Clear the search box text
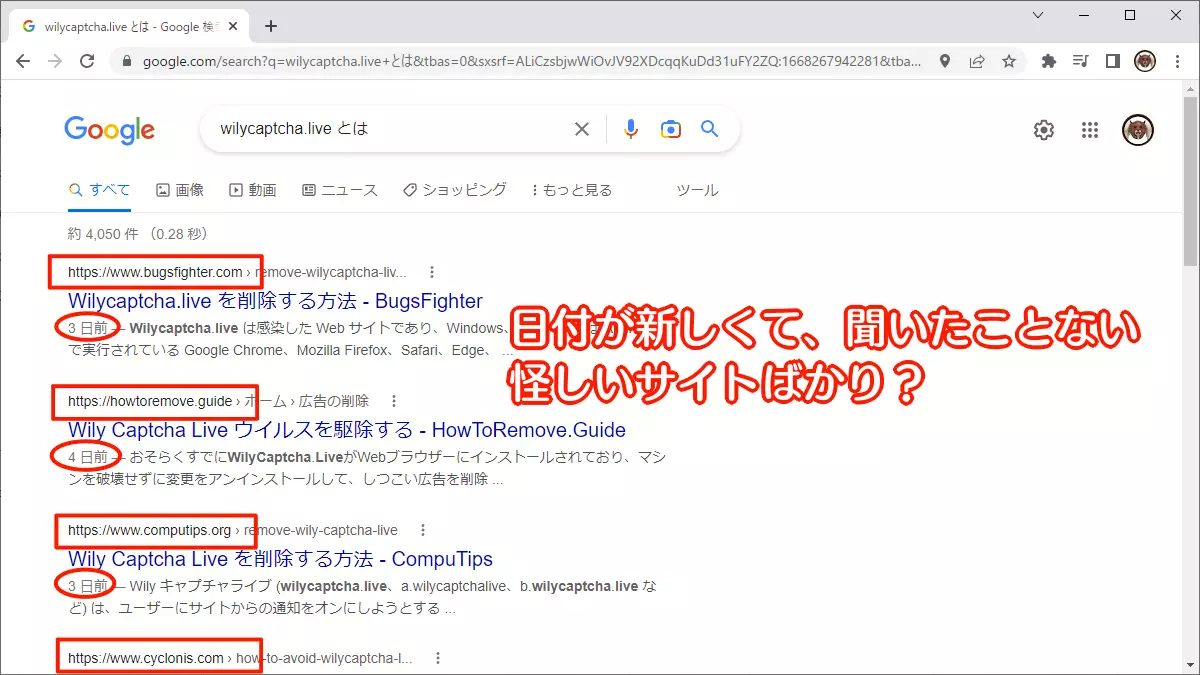 click(x=581, y=129)
